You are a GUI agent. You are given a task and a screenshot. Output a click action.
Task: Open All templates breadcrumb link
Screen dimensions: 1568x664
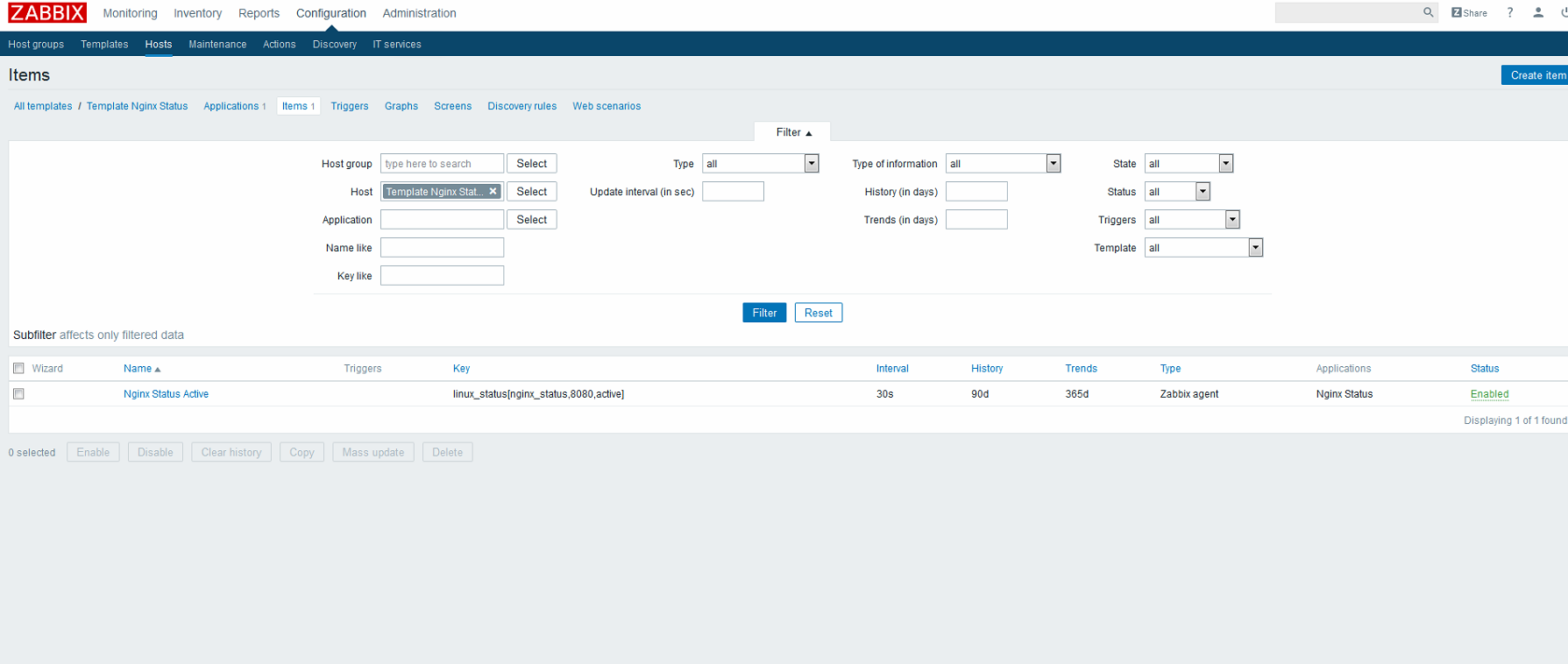(x=43, y=106)
